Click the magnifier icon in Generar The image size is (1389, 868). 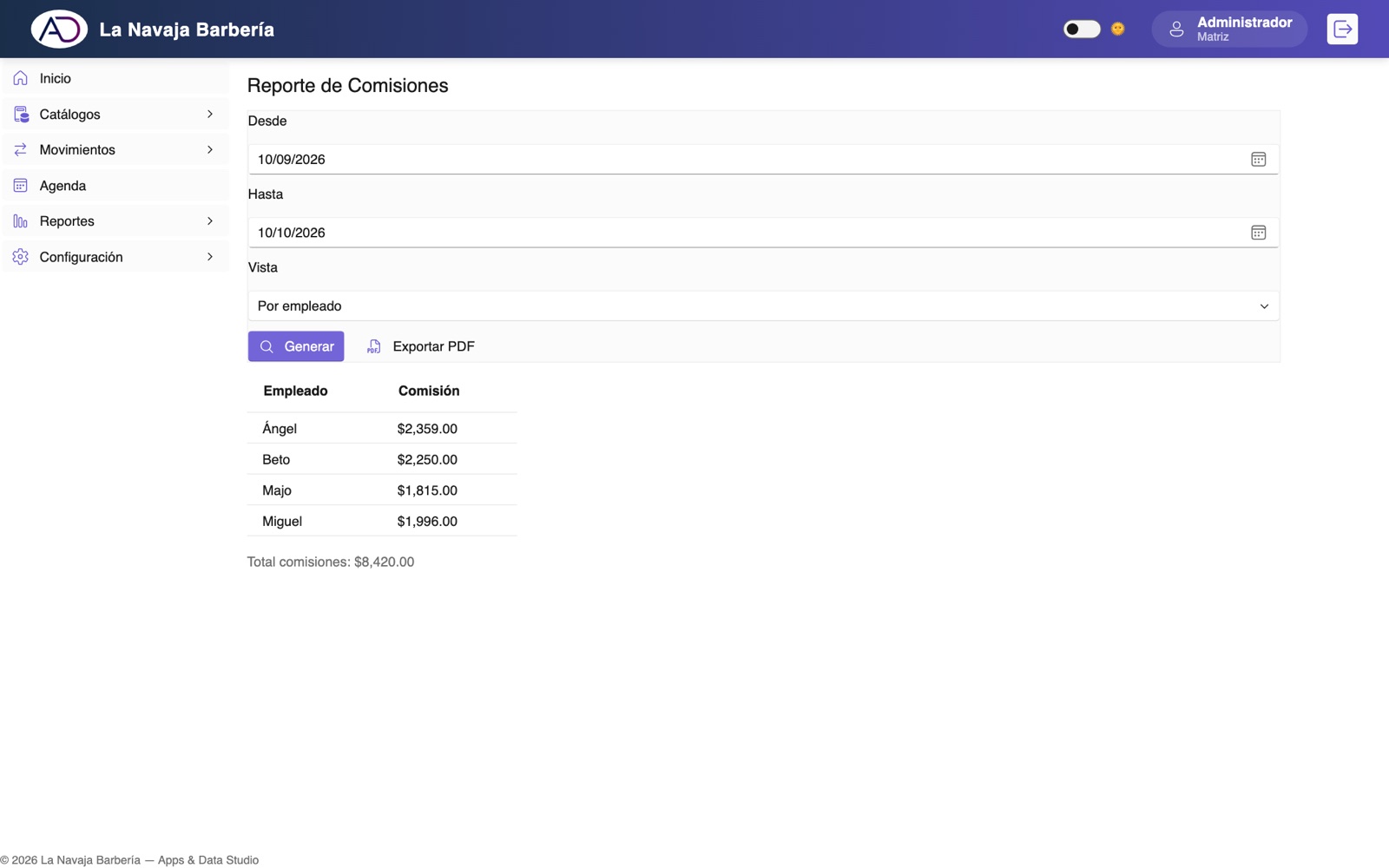267,346
